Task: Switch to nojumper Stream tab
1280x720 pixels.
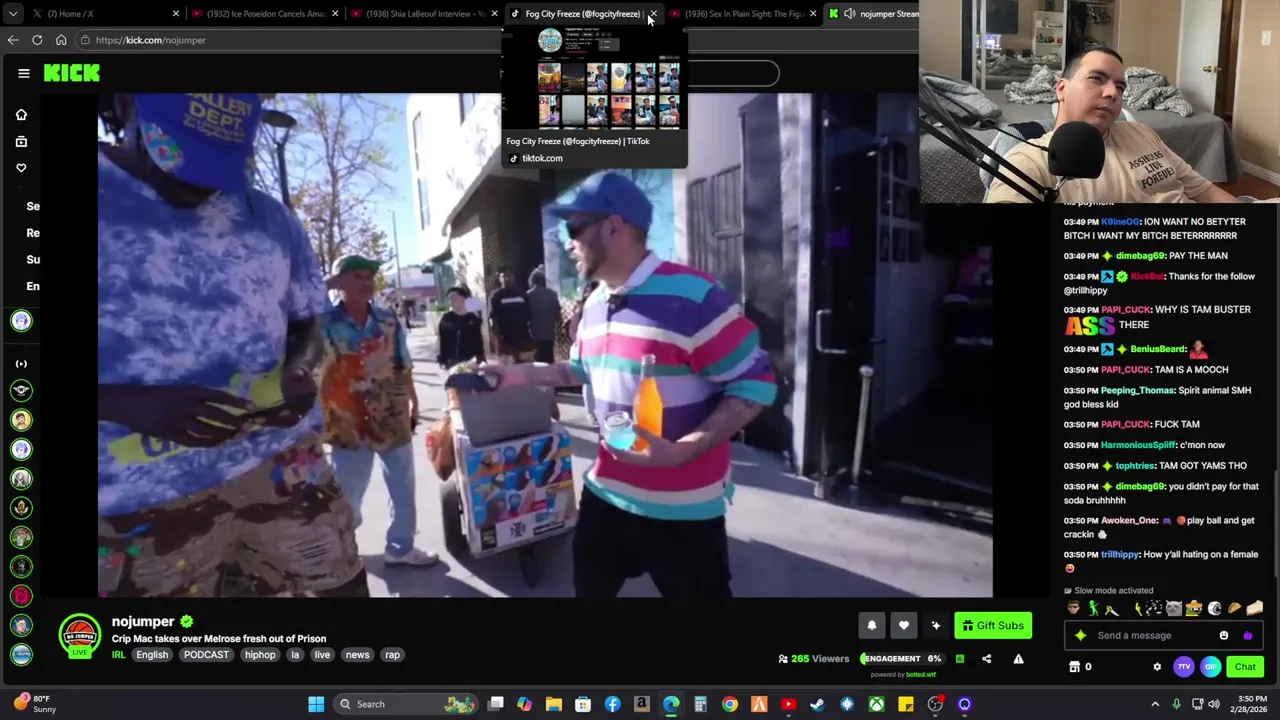Action: pyautogui.click(x=872, y=14)
